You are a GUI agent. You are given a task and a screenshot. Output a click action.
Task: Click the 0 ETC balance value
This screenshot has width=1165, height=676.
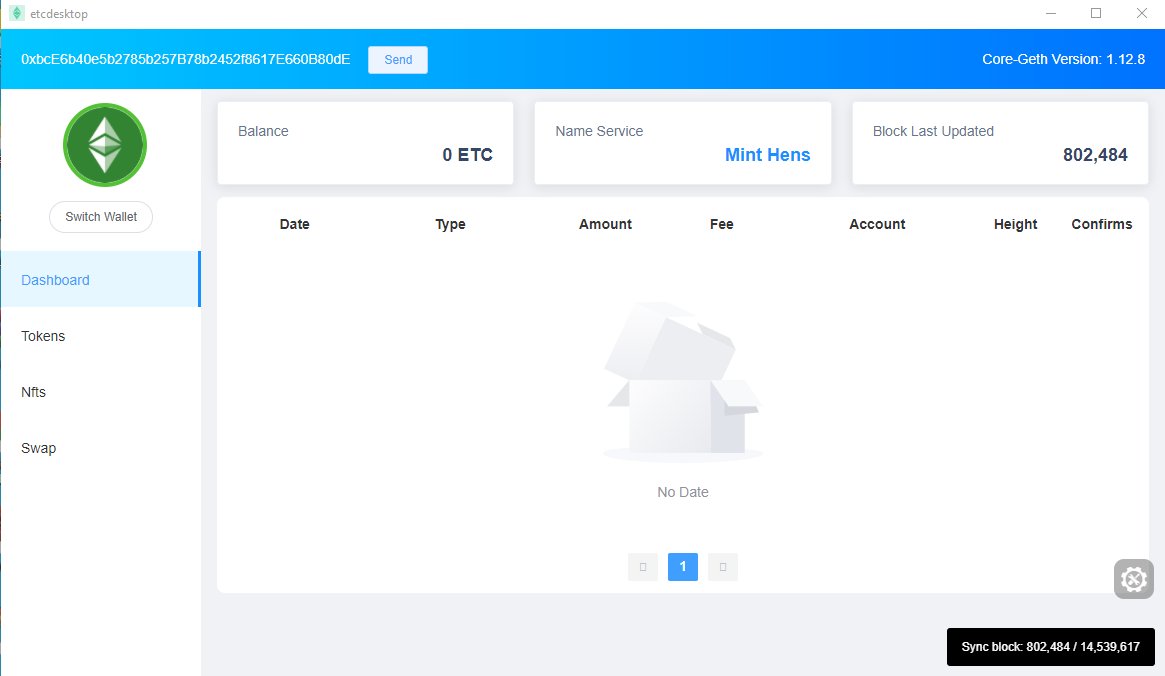point(467,155)
